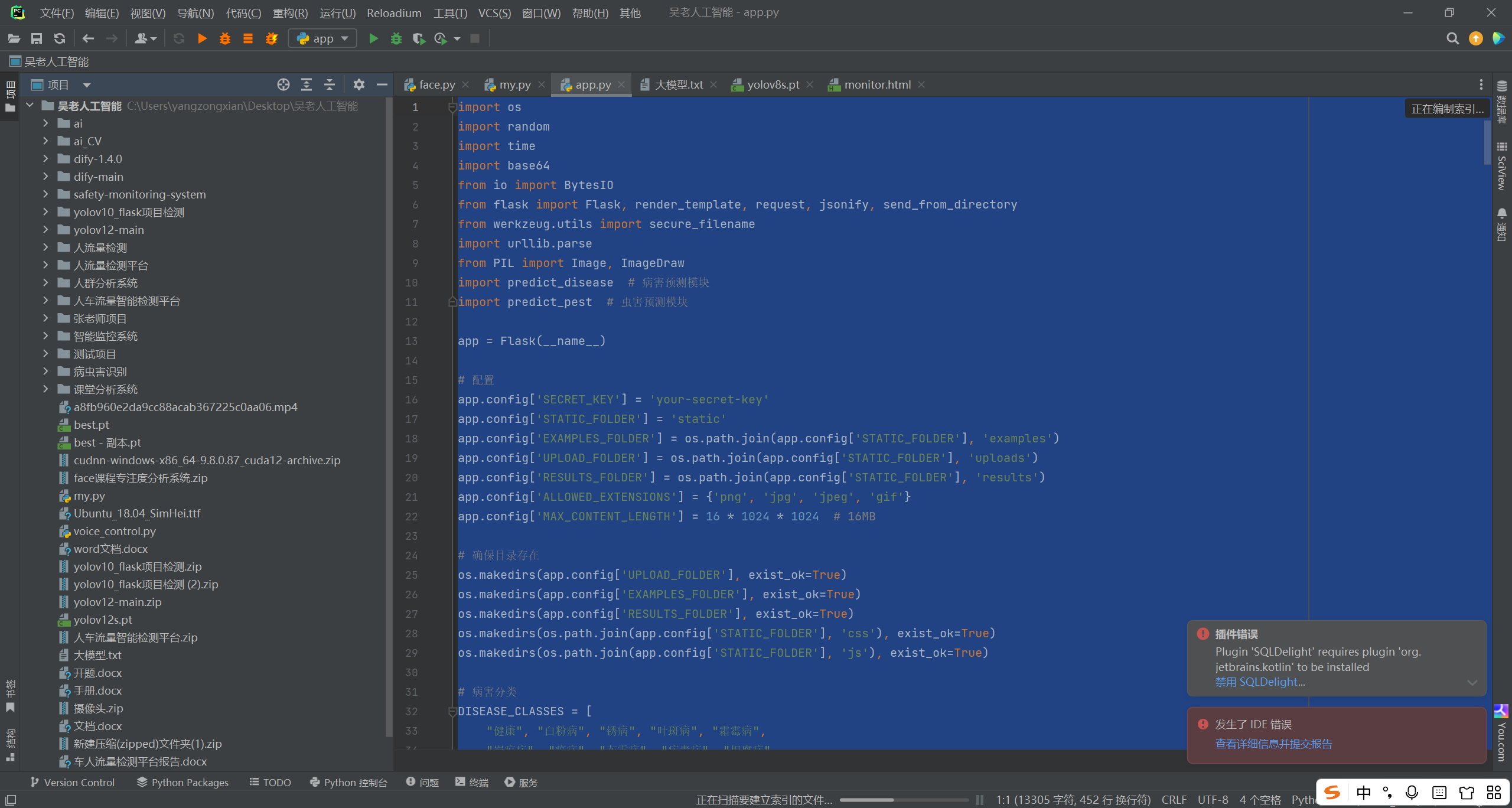Open the project view 项目 dropdown arrow

click(86, 85)
